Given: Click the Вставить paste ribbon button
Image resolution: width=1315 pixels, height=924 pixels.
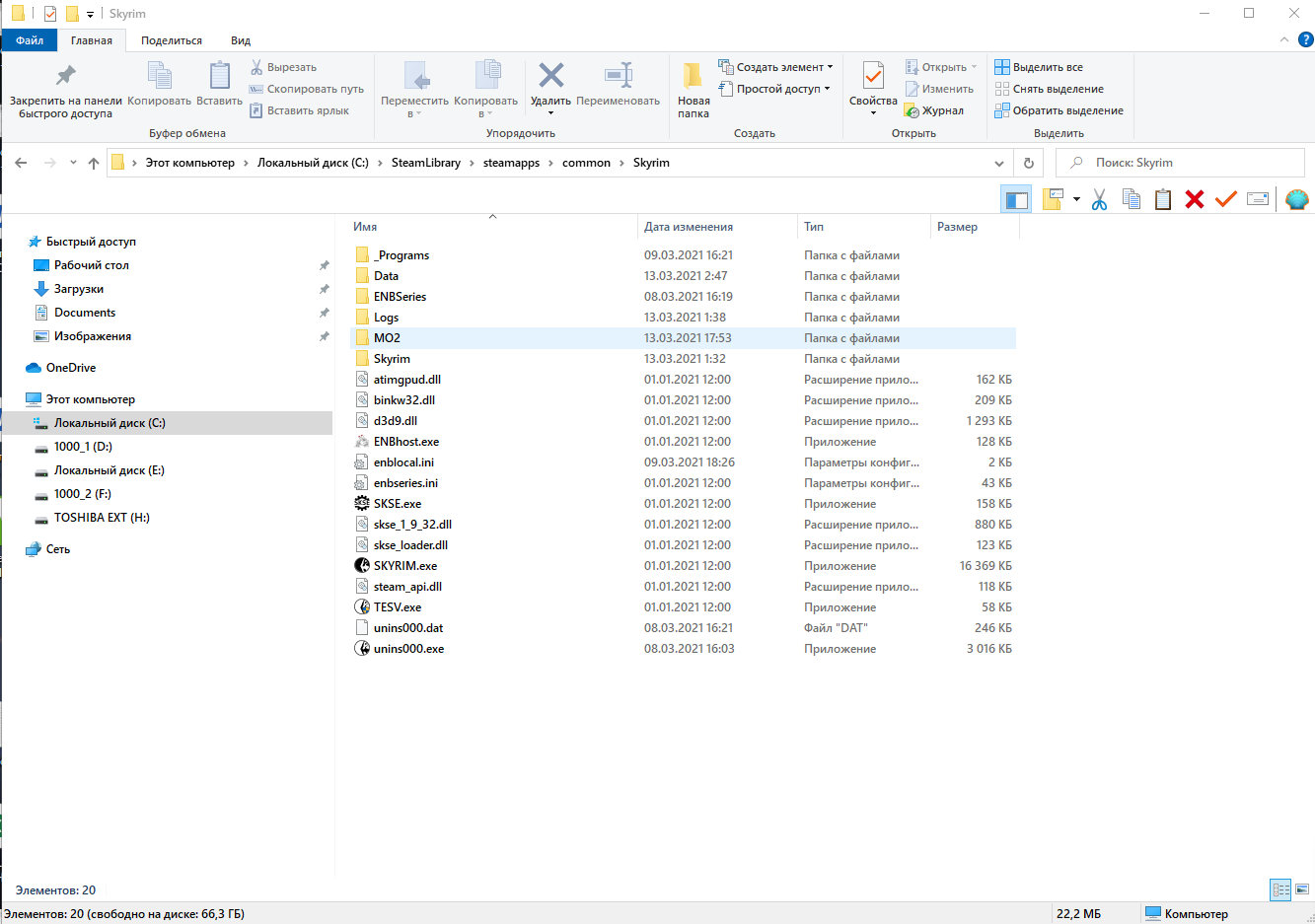Looking at the screenshot, I should point(219,85).
